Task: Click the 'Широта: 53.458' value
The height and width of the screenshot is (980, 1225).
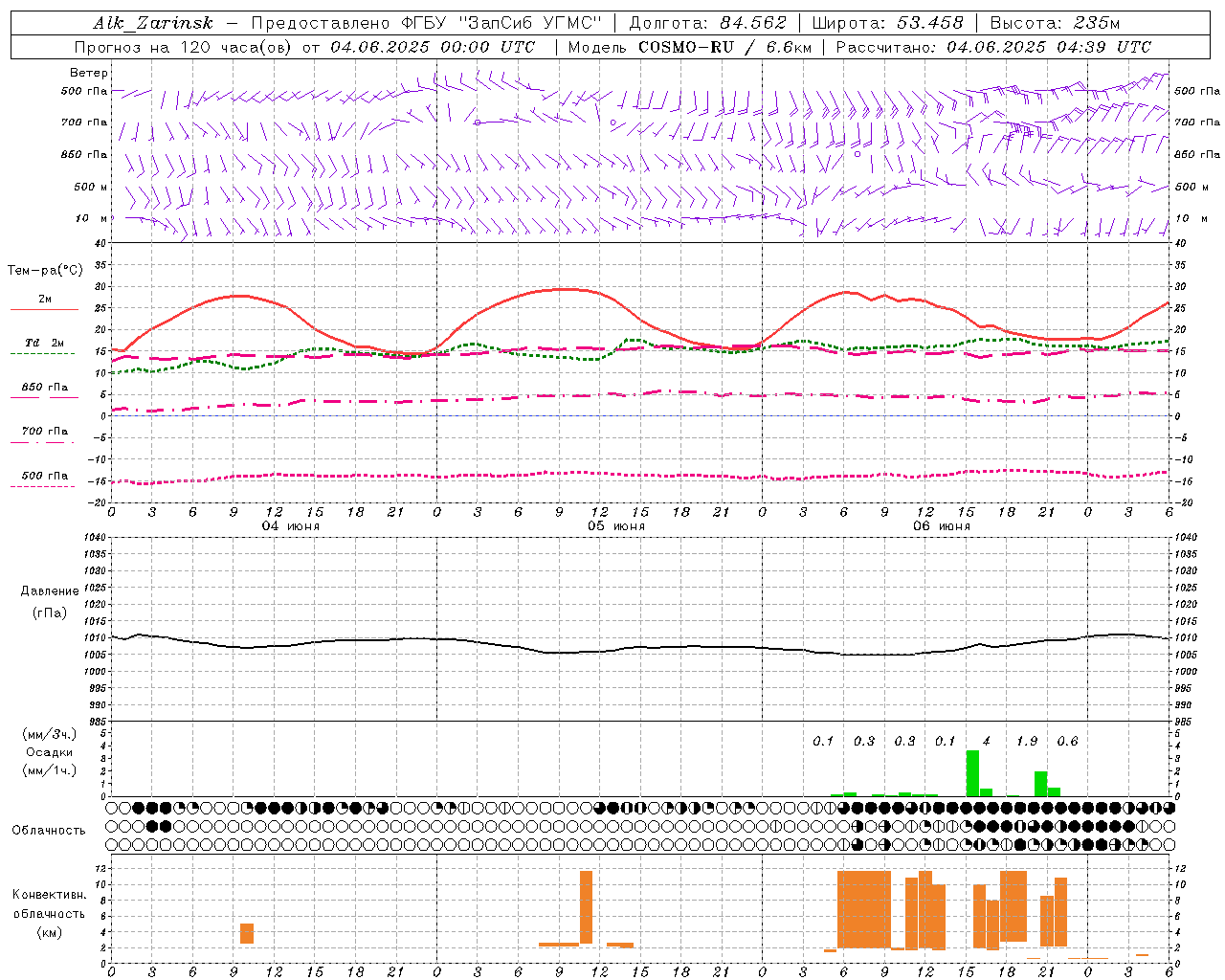Action: (887, 23)
